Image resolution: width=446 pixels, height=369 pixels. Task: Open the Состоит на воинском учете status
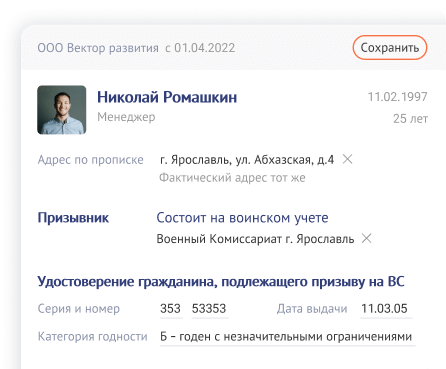(x=242, y=218)
